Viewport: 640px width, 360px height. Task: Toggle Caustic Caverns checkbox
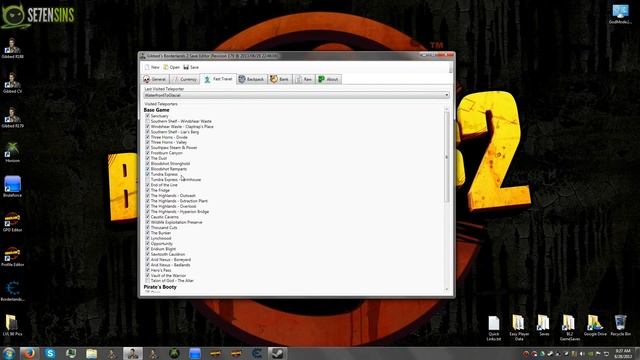pyautogui.click(x=148, y=217)
